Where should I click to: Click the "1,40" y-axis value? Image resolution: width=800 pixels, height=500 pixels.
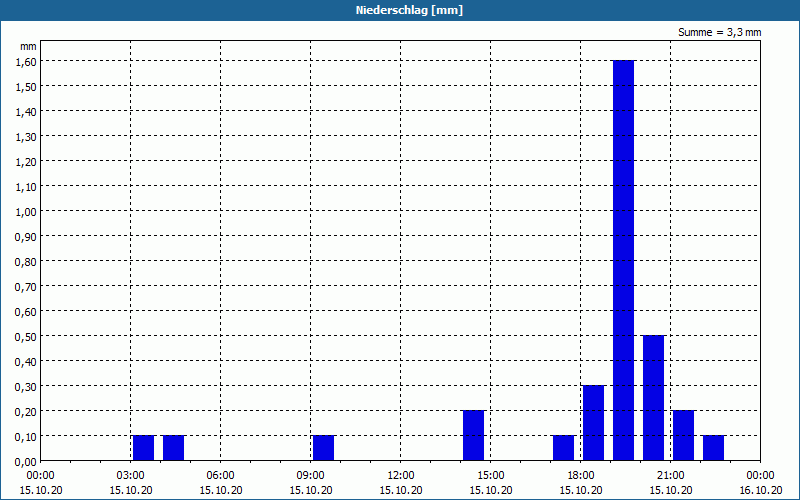click(x=26, y=111)
